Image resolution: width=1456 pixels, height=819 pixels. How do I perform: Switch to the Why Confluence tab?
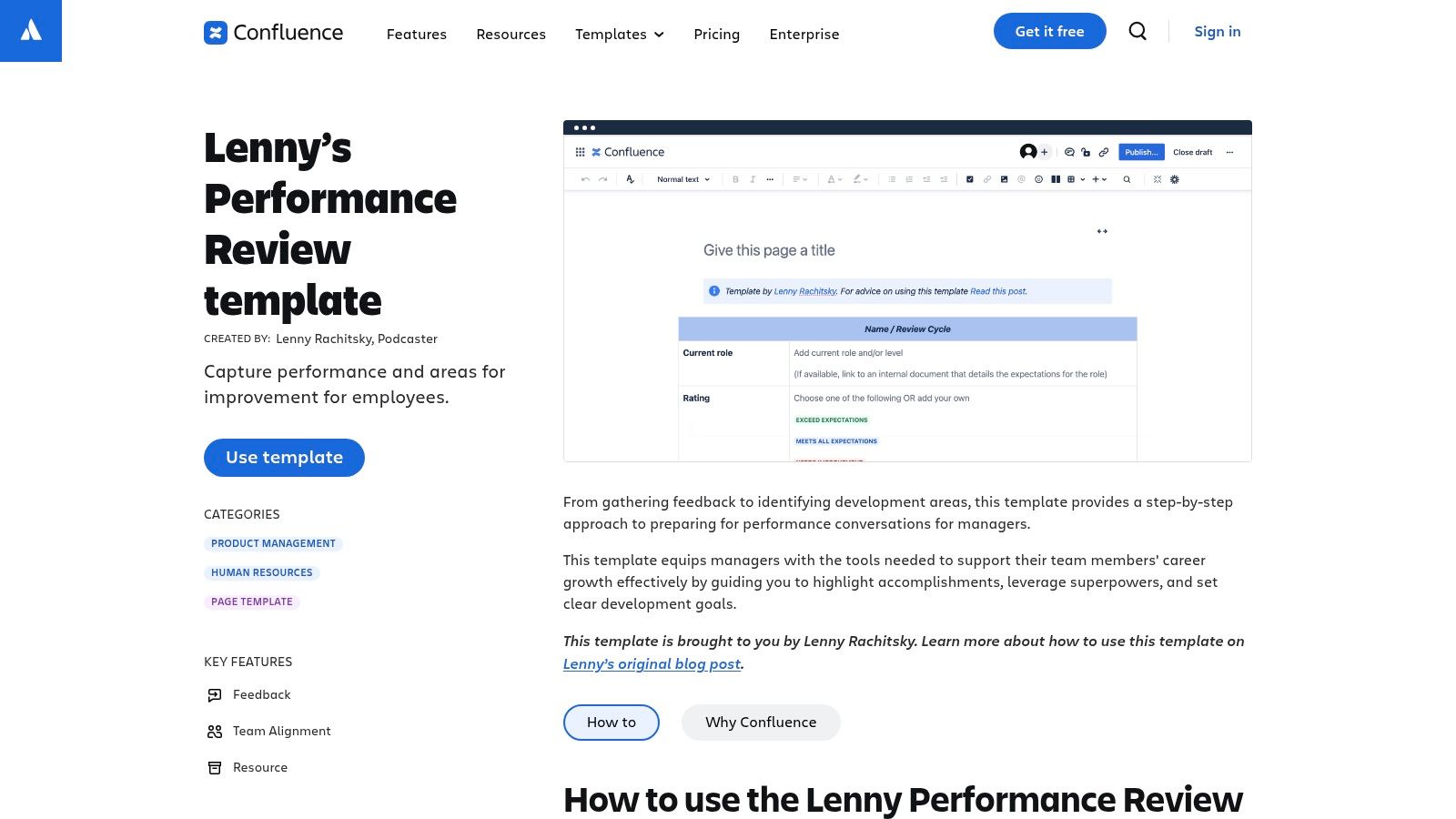tap(761, 722)
